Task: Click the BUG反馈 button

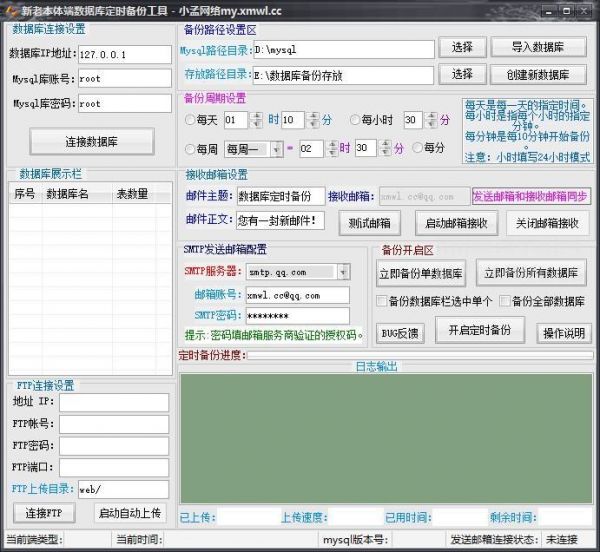Action: tap(400, 333)
